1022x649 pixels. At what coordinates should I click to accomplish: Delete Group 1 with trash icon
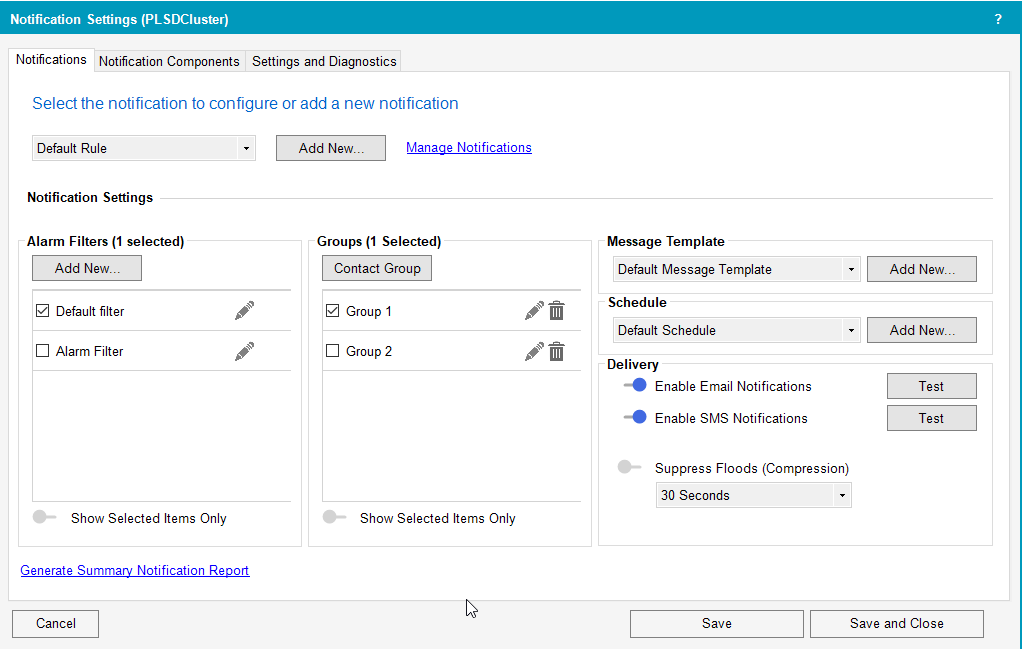pos(557,311)
